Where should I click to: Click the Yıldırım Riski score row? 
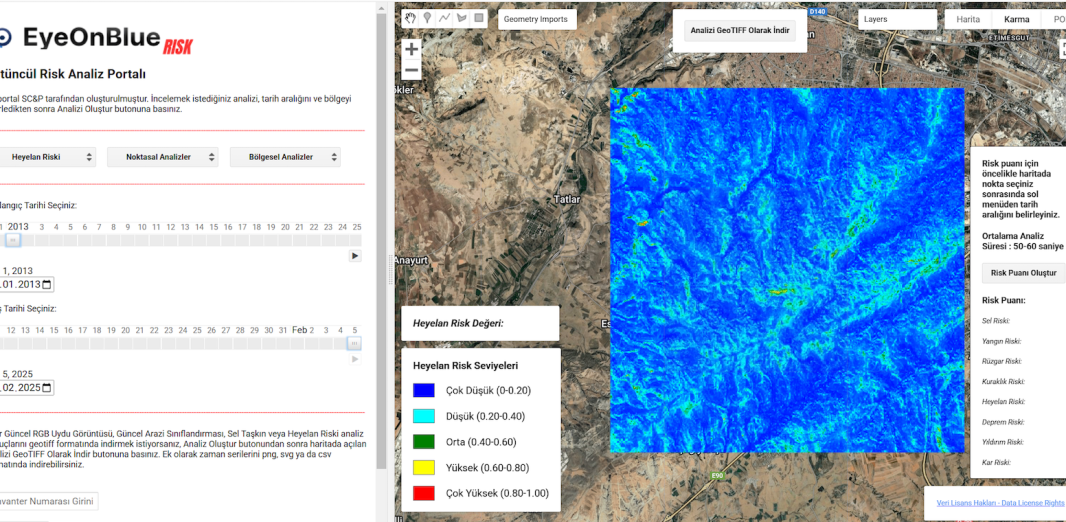(x=1003, y=442)
